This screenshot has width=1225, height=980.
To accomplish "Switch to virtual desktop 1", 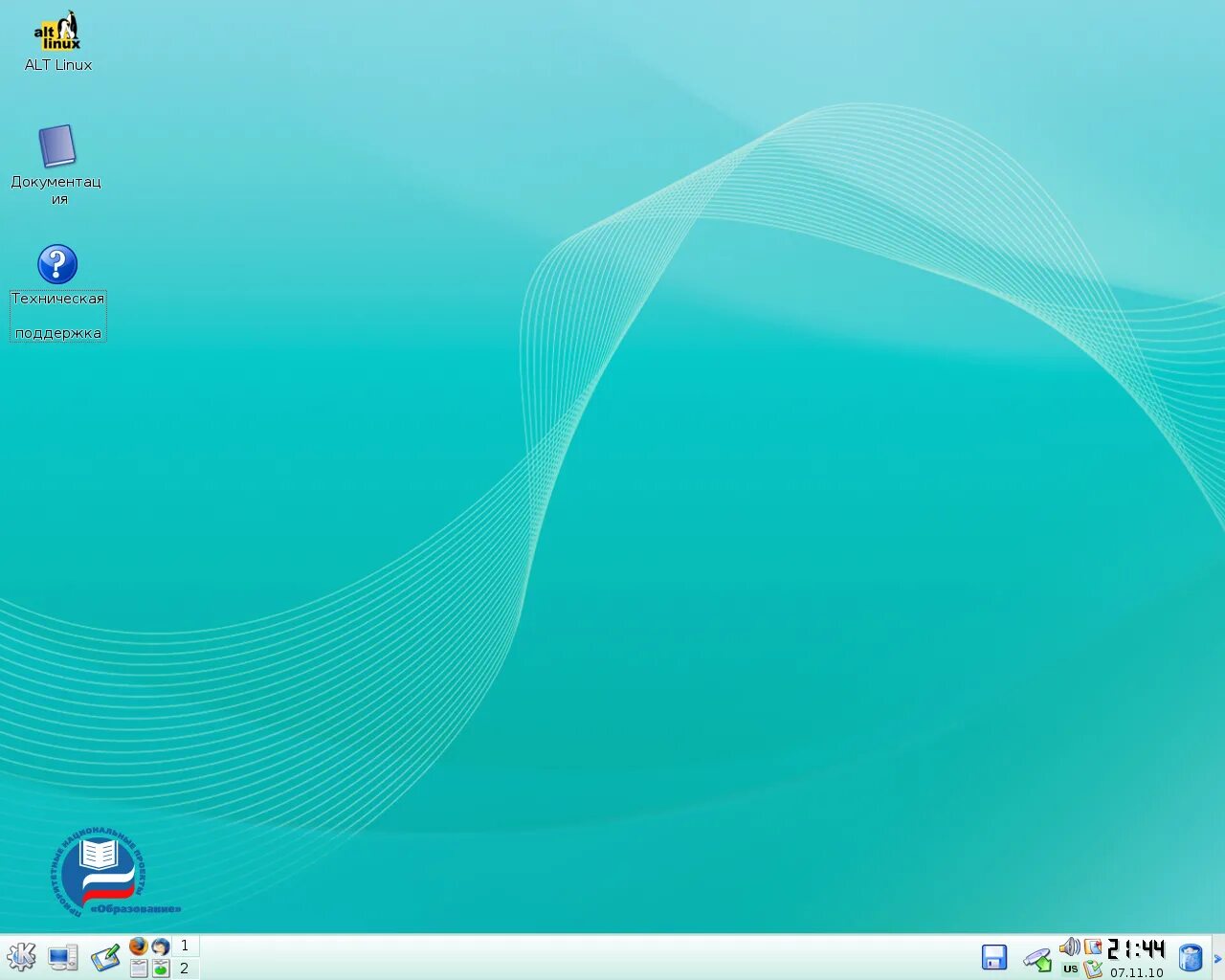I will (x=185, y=945).
